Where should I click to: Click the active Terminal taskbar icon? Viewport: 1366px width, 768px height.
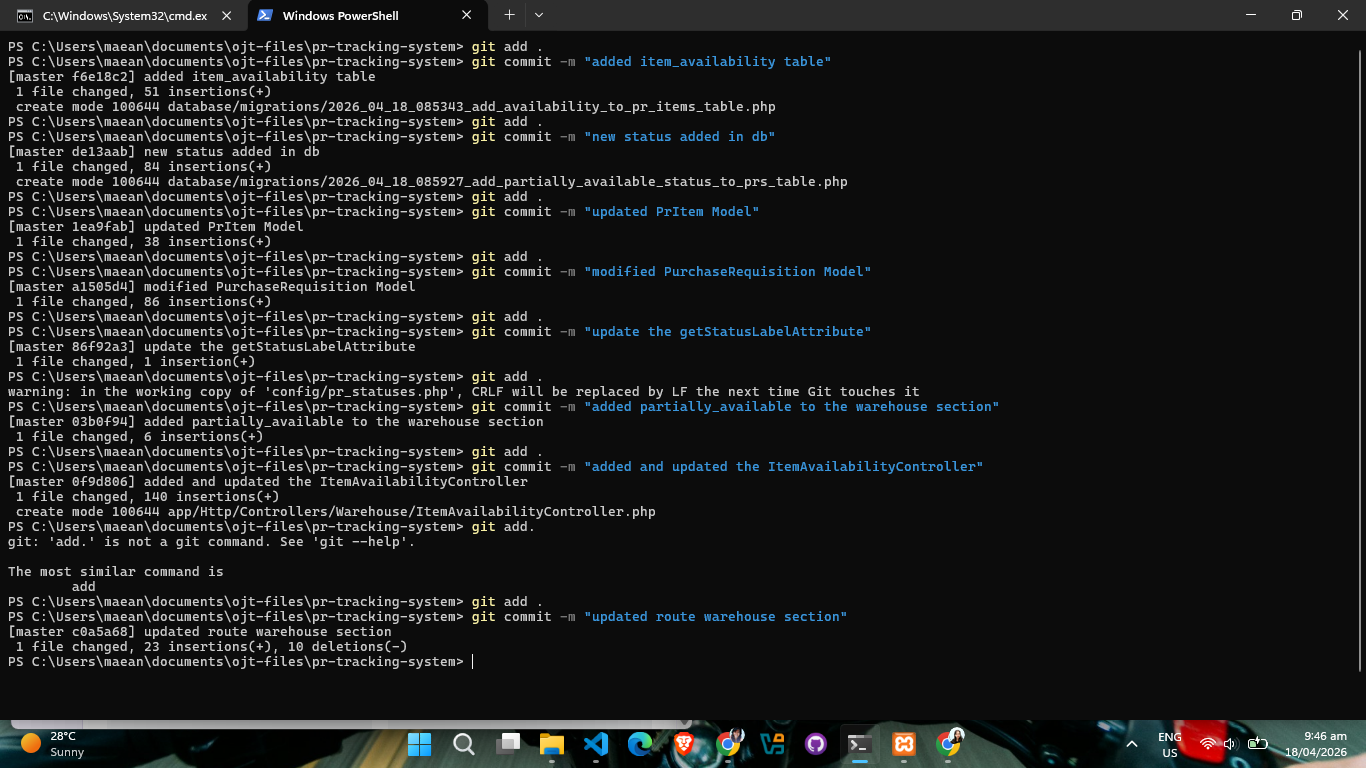point(860,744)
